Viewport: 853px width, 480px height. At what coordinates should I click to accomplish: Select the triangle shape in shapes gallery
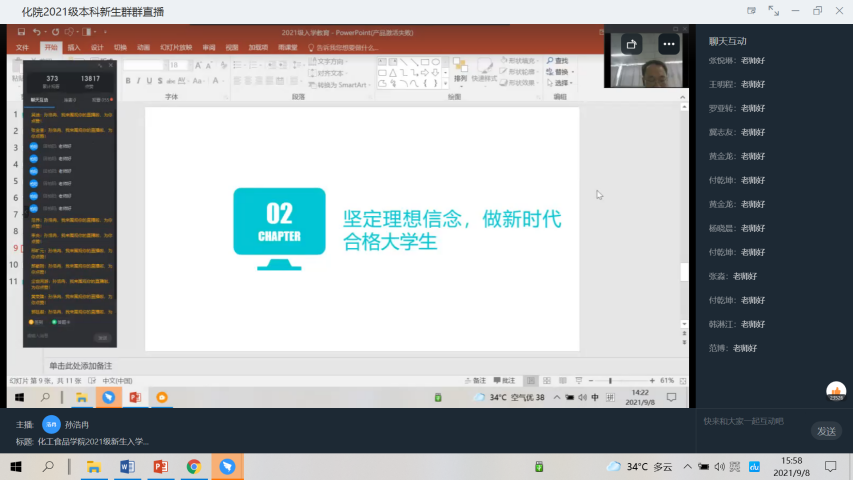pos(393,72)
